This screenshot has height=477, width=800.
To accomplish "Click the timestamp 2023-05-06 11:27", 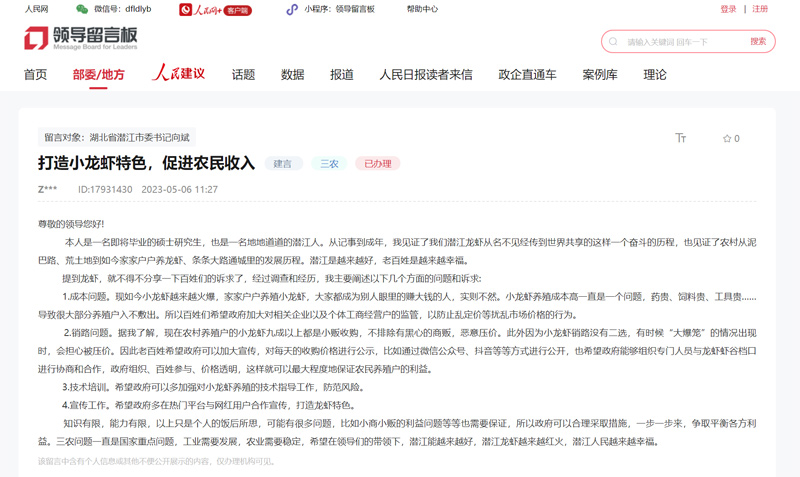I will click(180, 189).
